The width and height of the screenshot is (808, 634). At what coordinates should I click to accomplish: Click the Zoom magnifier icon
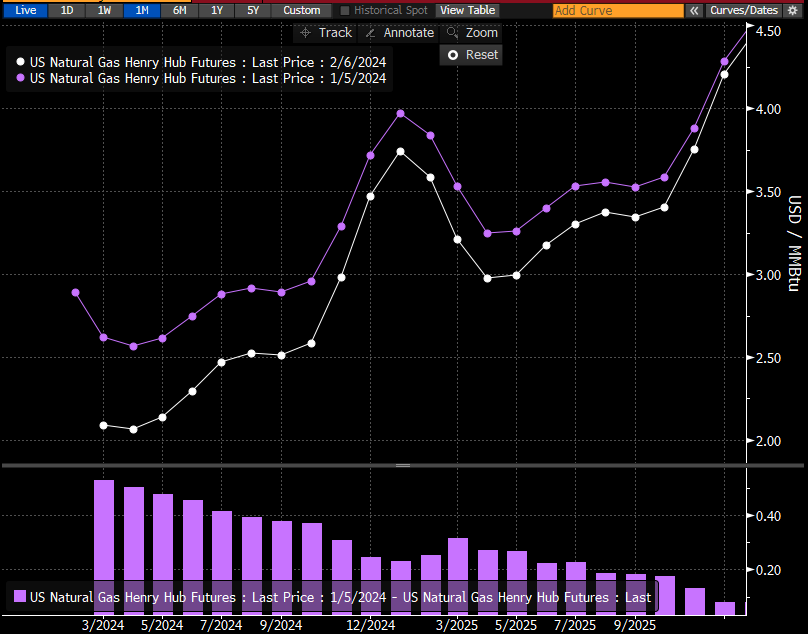coord(452,33)
